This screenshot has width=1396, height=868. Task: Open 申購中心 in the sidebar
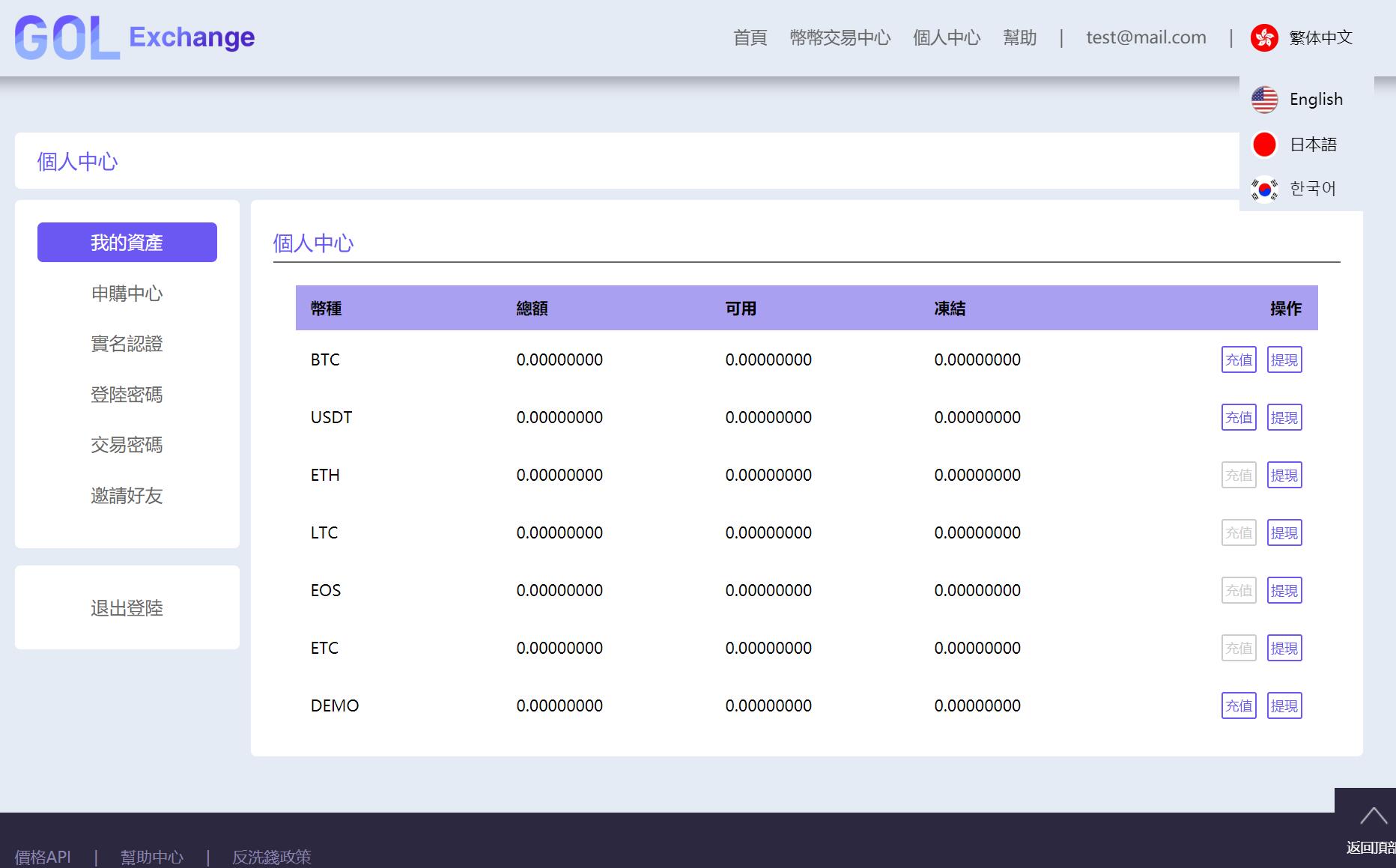[127, 294]
